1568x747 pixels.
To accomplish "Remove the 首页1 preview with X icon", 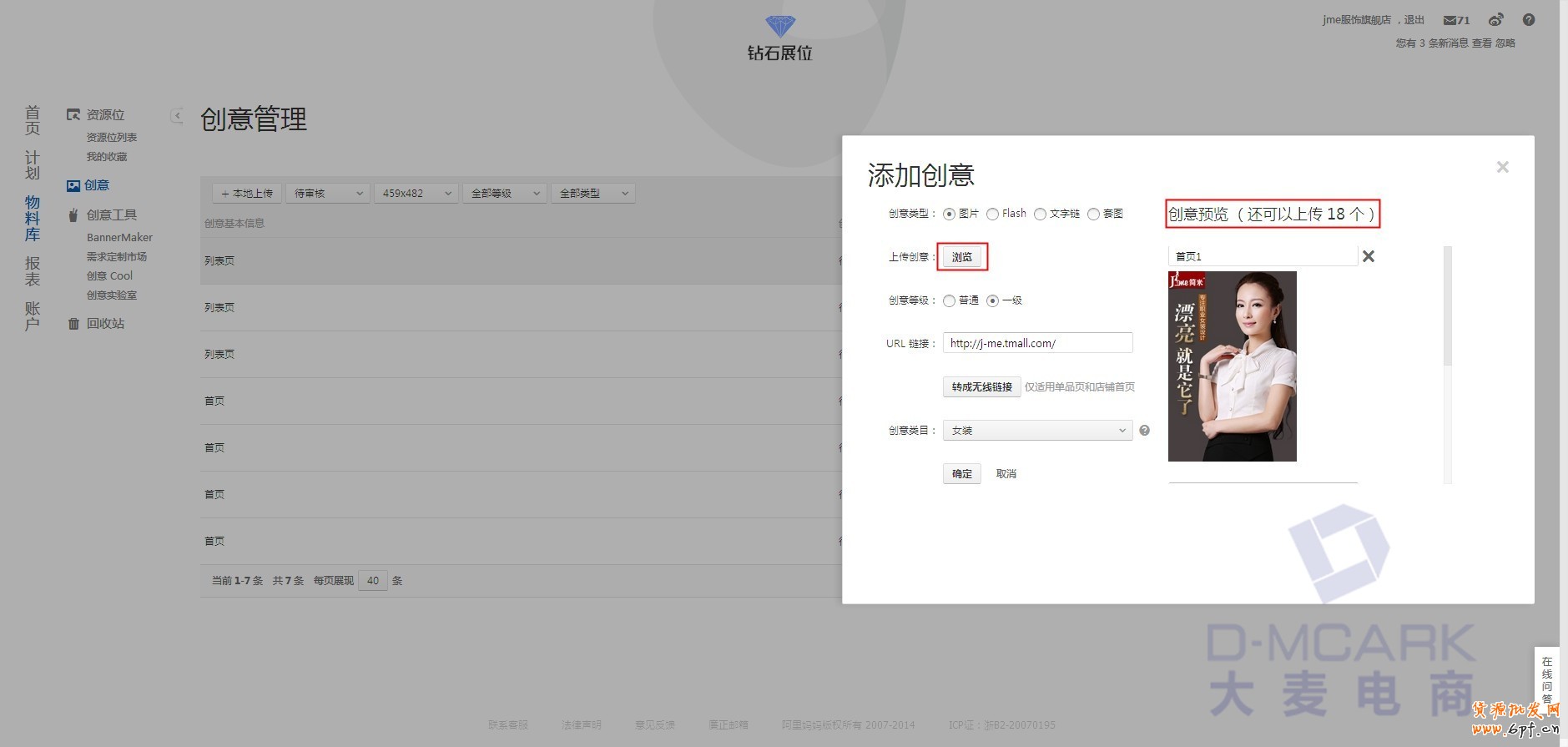I will click(1368, 256).
